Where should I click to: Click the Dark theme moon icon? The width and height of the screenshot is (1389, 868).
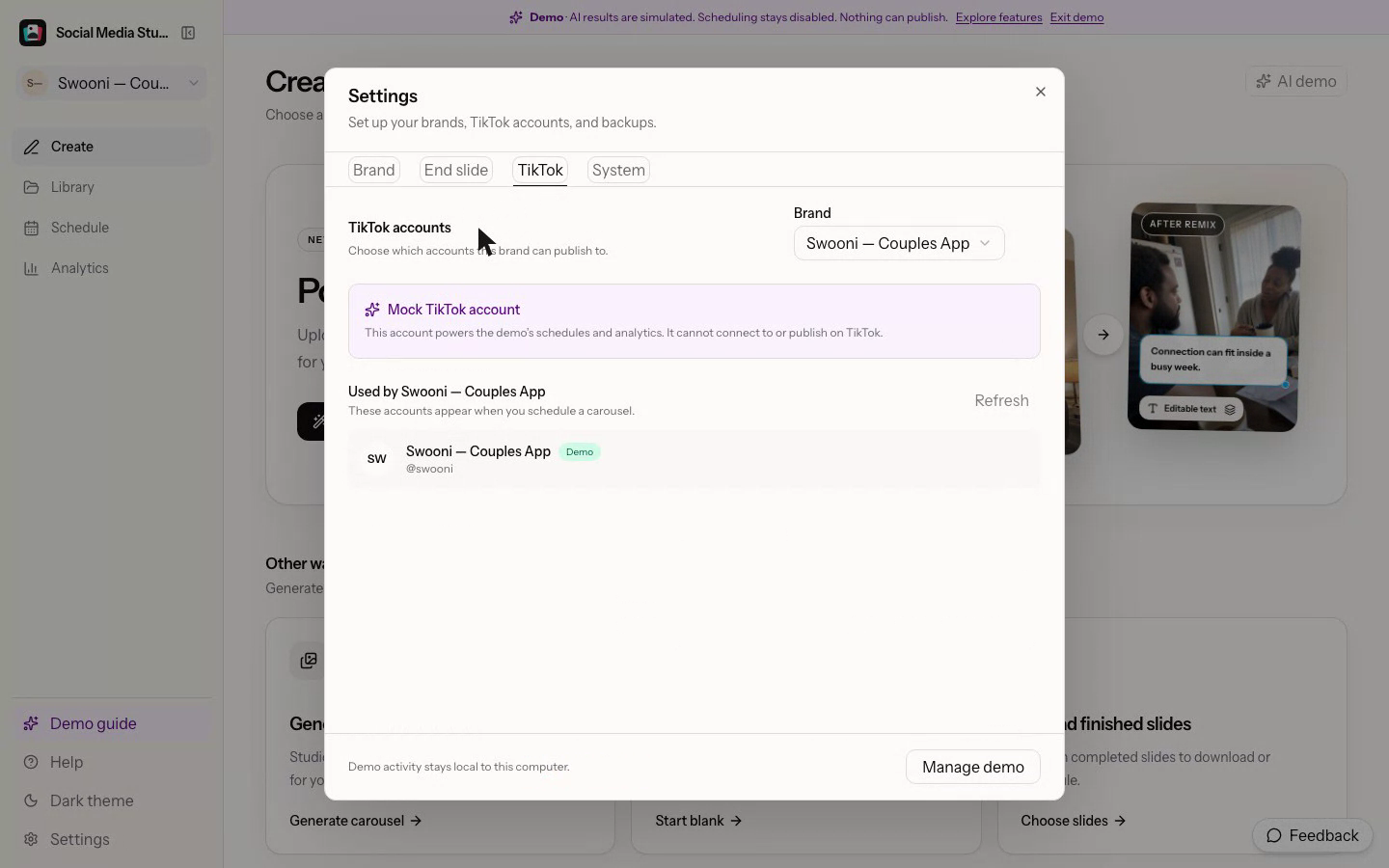(x=31, y=800)
